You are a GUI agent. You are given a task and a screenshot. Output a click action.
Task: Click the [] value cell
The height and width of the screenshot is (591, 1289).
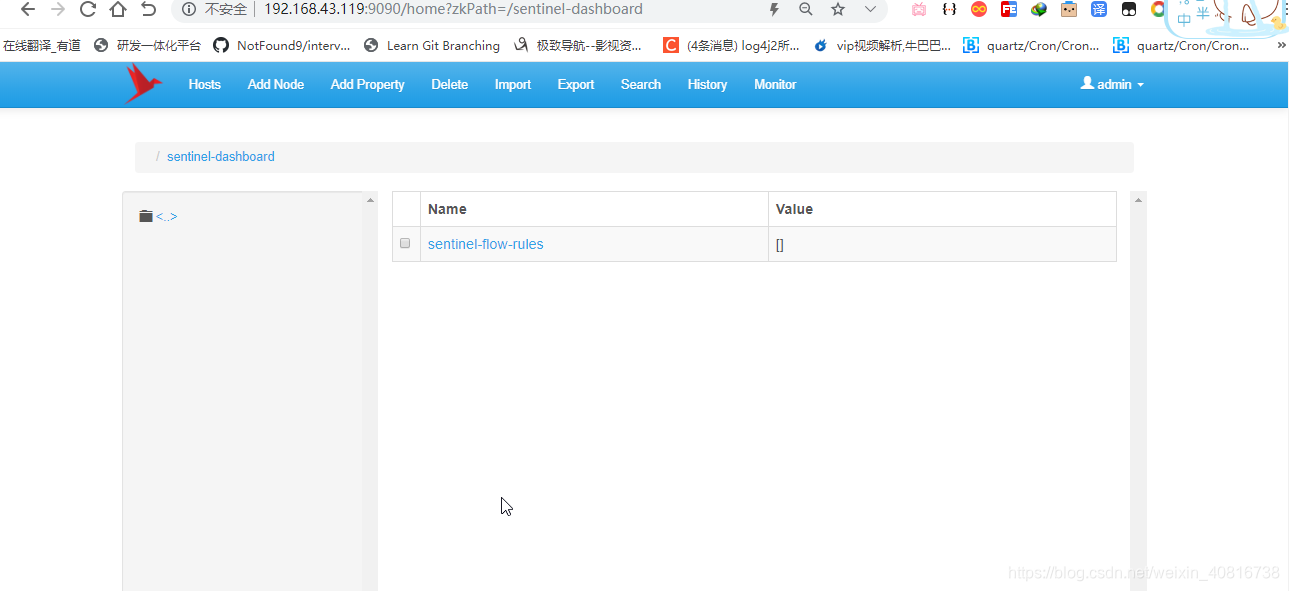942,244
